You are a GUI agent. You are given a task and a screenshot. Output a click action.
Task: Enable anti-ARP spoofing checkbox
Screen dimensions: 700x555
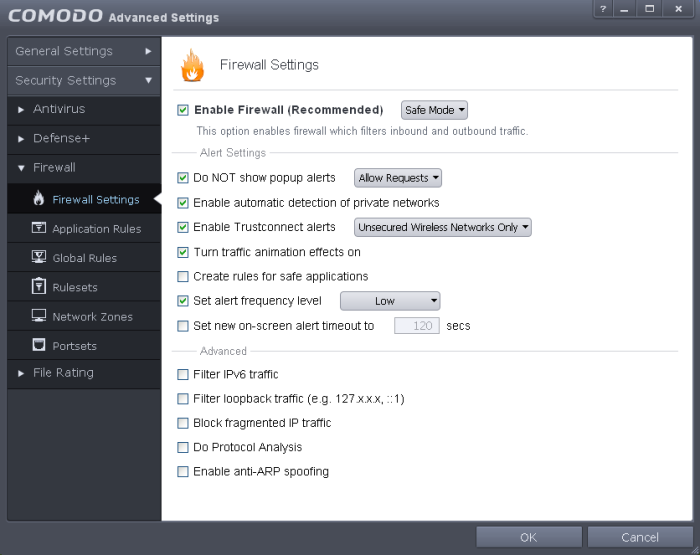pyautogui.click(x=183, y=472)
